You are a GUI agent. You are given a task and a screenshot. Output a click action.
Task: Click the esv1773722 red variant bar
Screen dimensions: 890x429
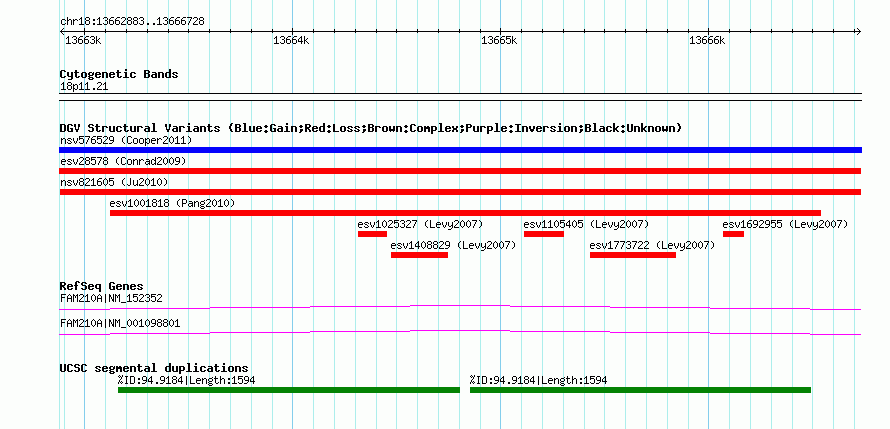pyautogui.click(x=633, y=255)
